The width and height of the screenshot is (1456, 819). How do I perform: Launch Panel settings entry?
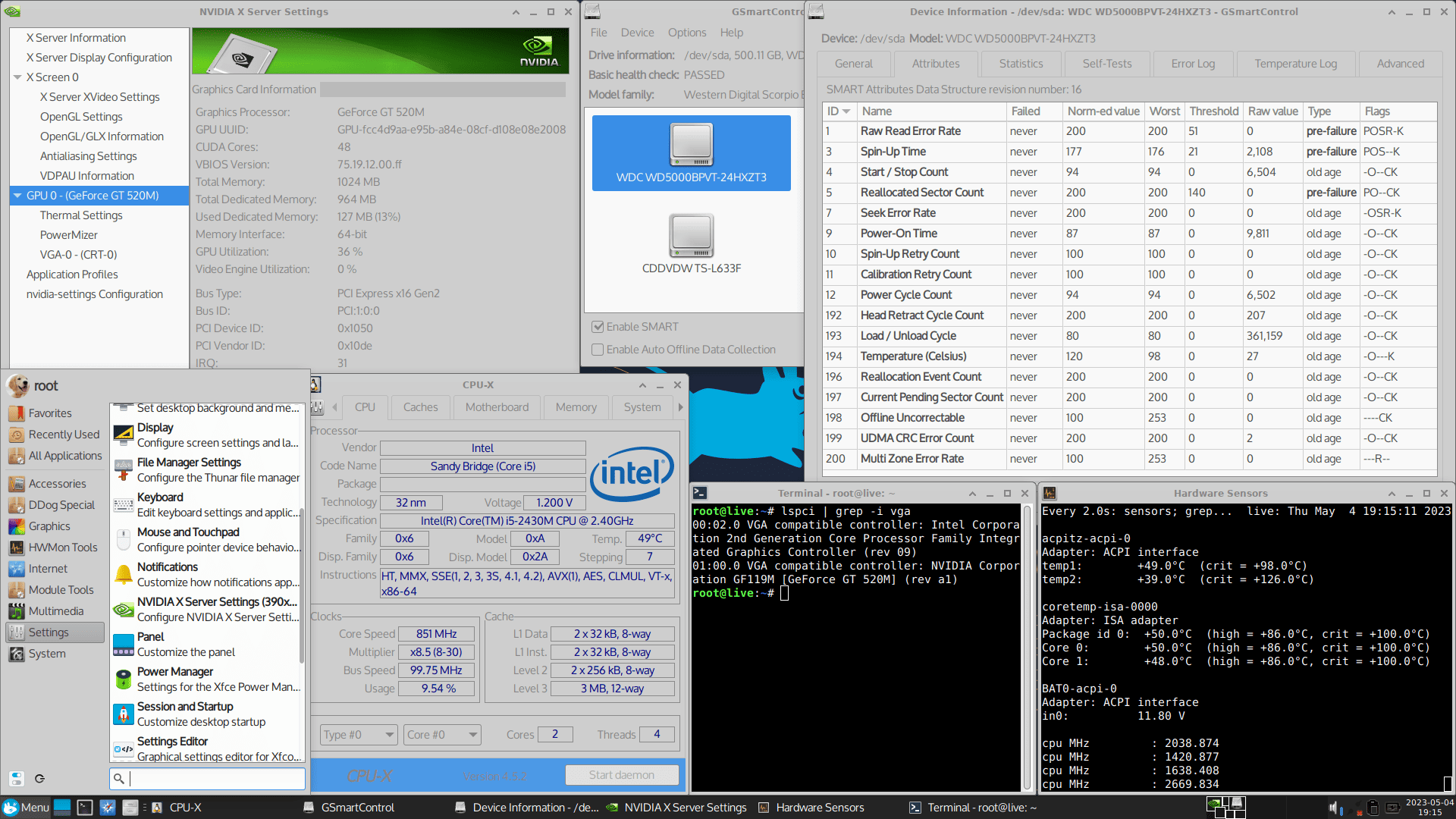(x=206, y=645)
